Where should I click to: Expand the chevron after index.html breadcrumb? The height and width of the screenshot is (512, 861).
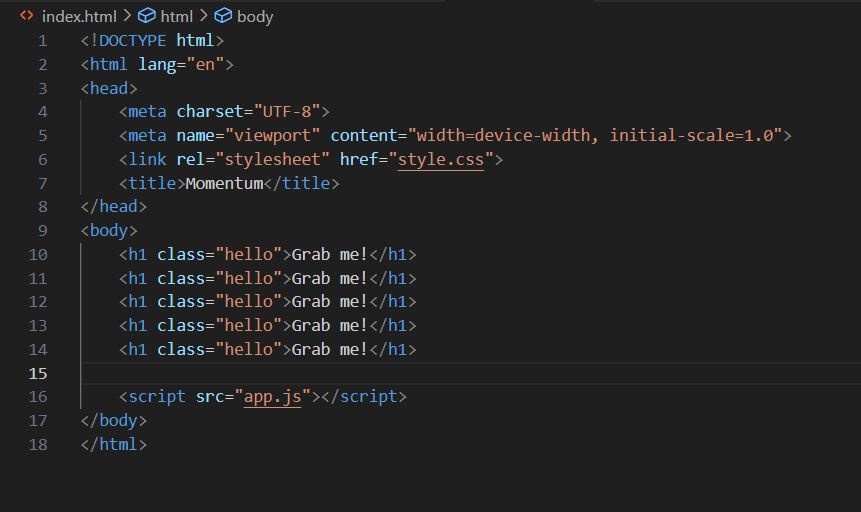pyautogui.click(x=127, y=16)
